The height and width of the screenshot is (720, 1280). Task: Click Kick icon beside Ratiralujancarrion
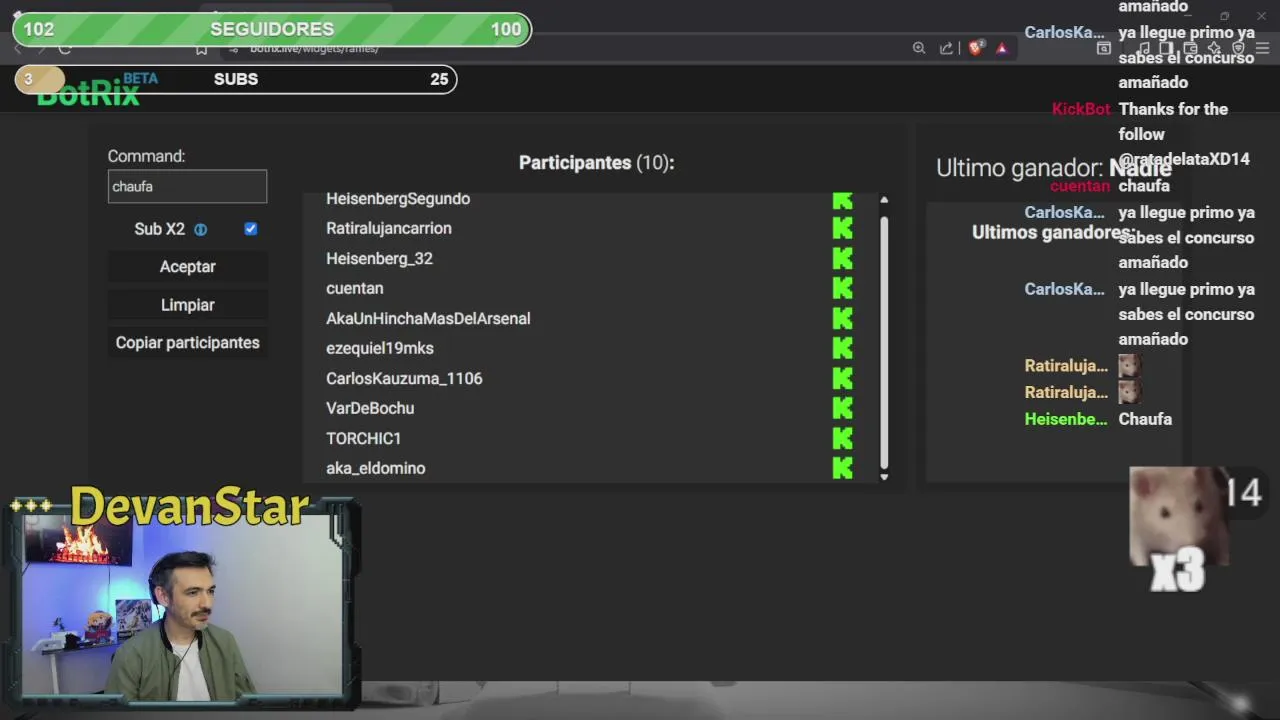click(843, 228)
